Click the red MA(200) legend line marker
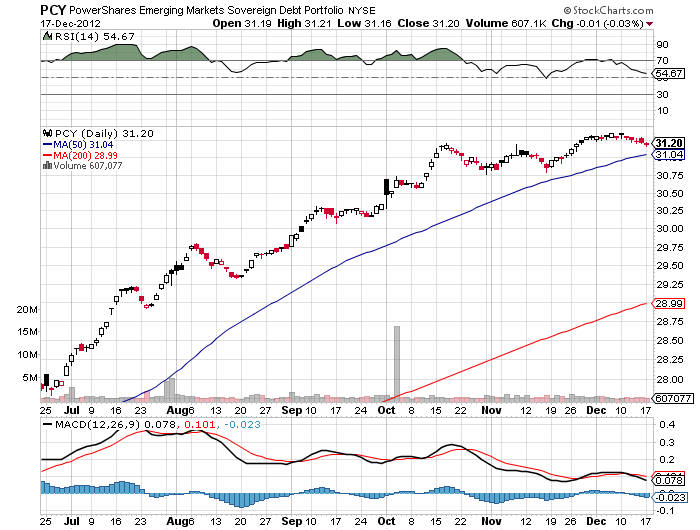700x530 pixels. 47,155
